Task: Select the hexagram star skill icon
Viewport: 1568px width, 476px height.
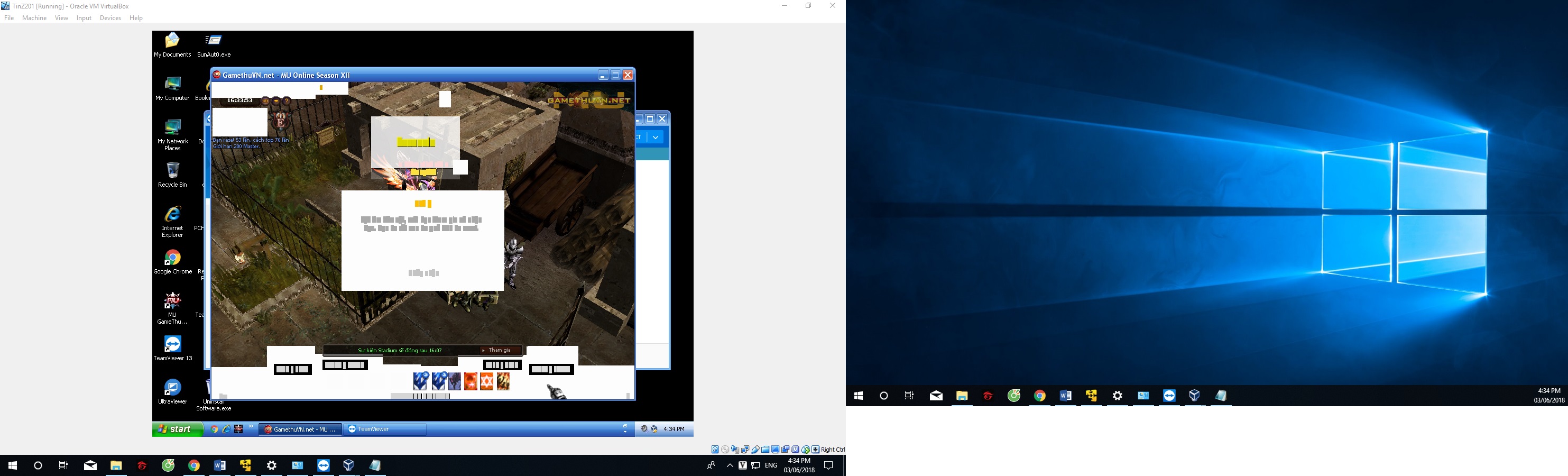Action: (487, 382)
